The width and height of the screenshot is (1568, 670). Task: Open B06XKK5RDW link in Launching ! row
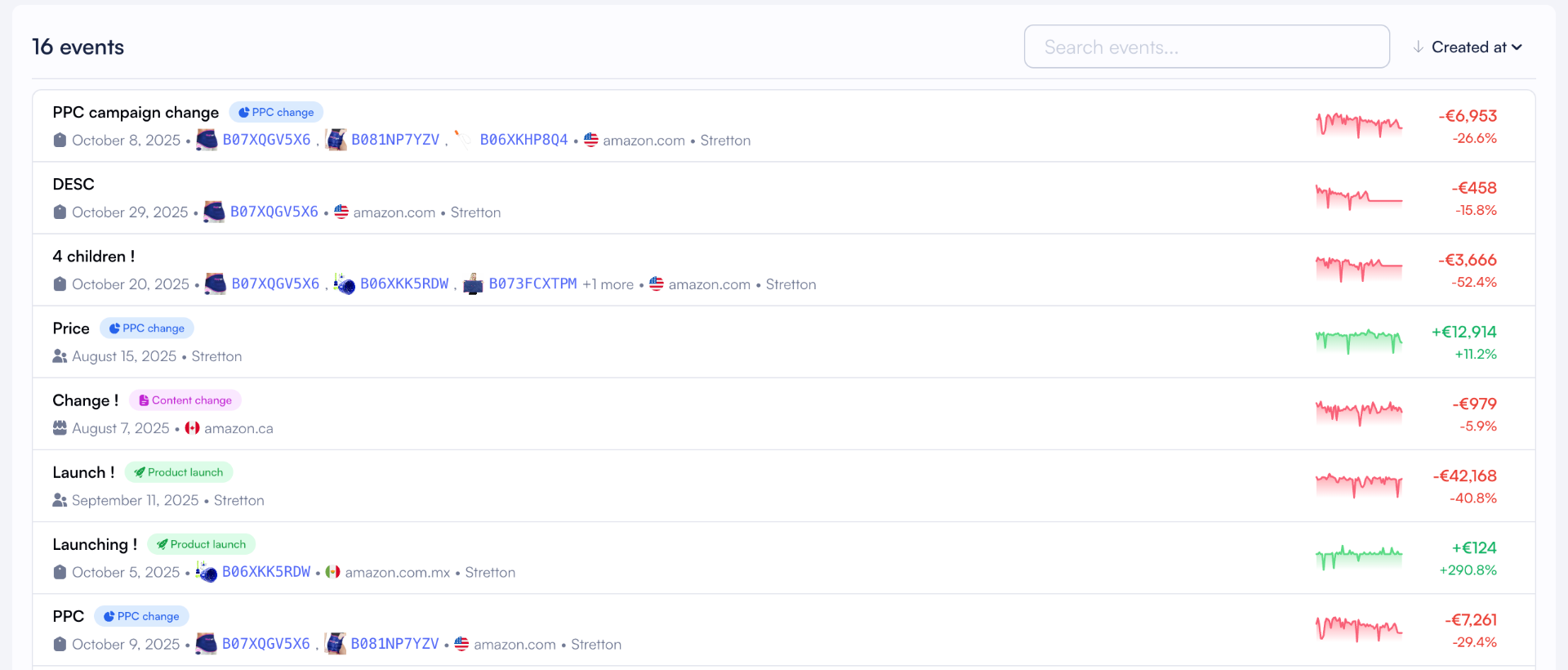point(266,572)
